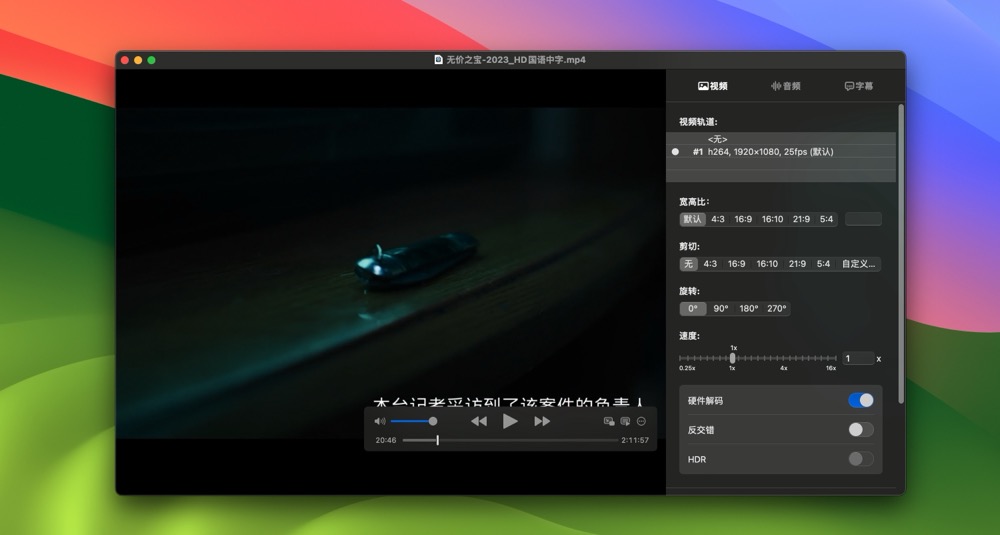Rotate video 270°
The height and width of the screenshot is (535, 1000).
pyautogui.click(x=777, y=308)
